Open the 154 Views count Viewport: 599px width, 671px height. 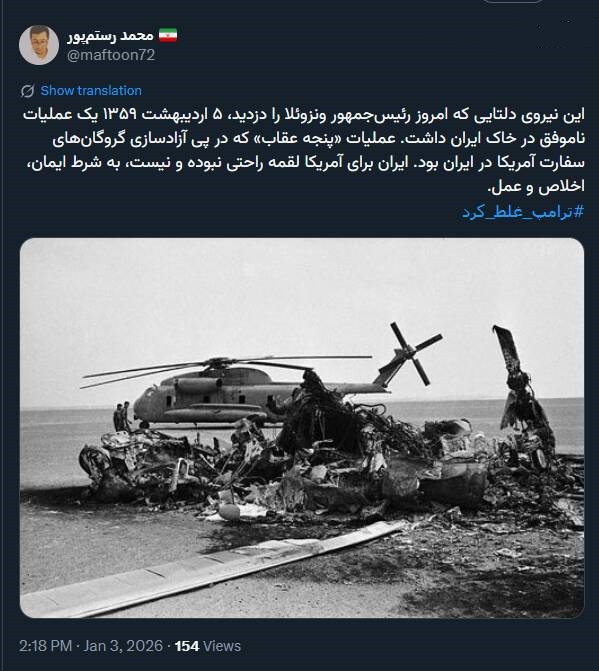(208, 646)
